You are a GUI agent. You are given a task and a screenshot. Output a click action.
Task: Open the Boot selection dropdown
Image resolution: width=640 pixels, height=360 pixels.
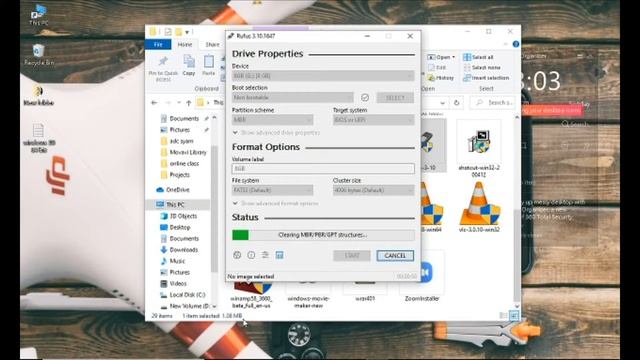coord(292,98)
